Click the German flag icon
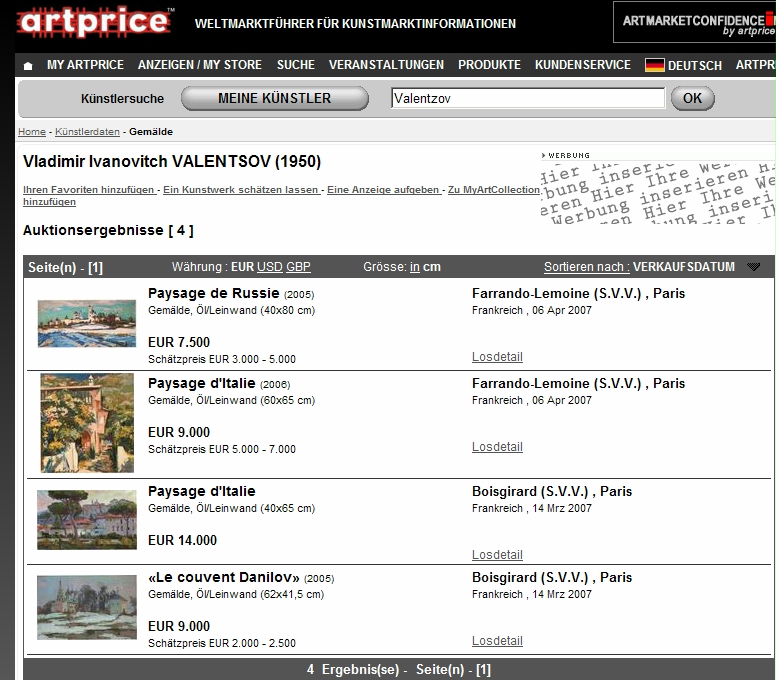Screen dimensions: 776x680 [x=654, y=65]
